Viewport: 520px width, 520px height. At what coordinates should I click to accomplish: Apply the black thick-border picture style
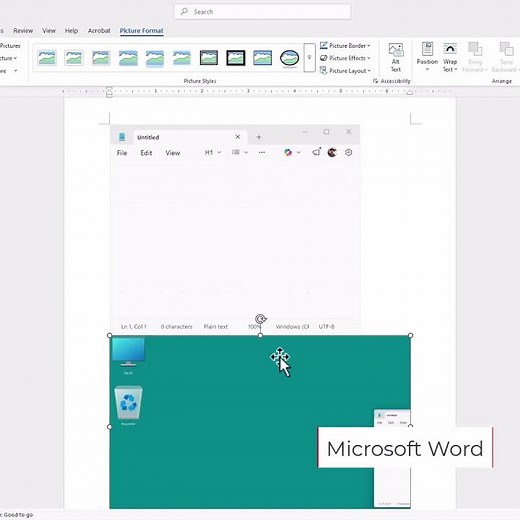(236, 58)
